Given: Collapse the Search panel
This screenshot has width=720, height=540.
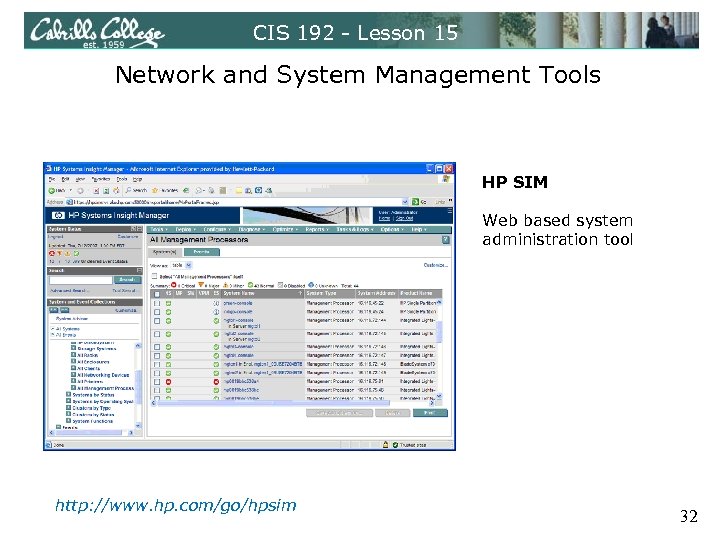Looking at the screenshot, I should click(139, 270).
